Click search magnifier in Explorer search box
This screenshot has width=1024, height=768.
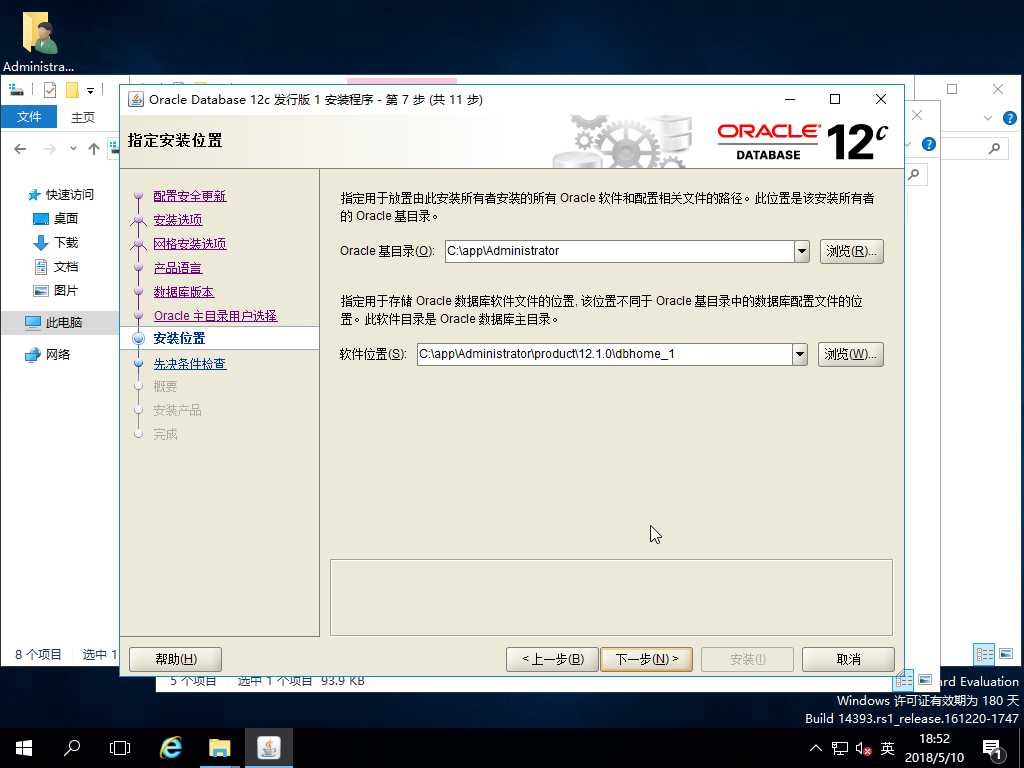pos(994,149)
